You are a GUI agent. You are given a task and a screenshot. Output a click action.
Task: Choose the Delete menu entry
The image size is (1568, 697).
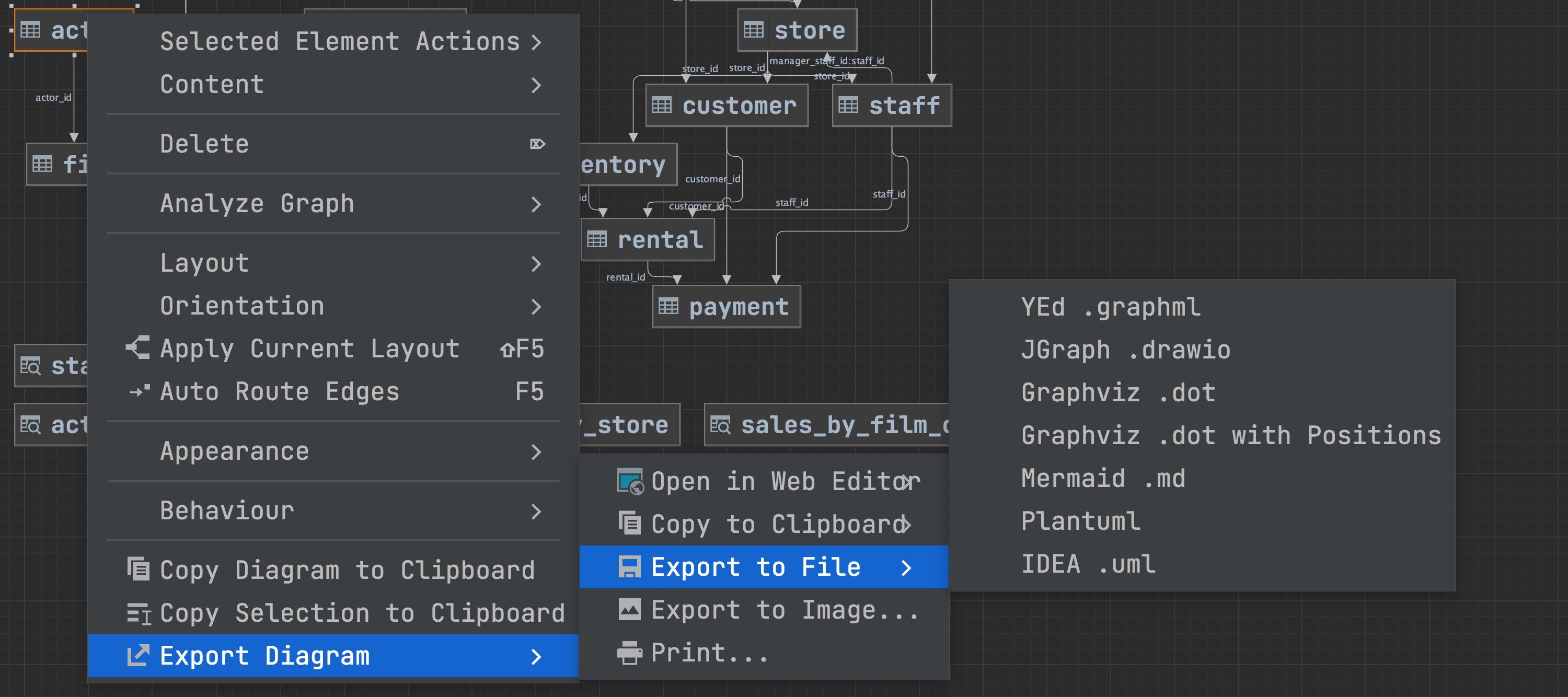point(204,144)
